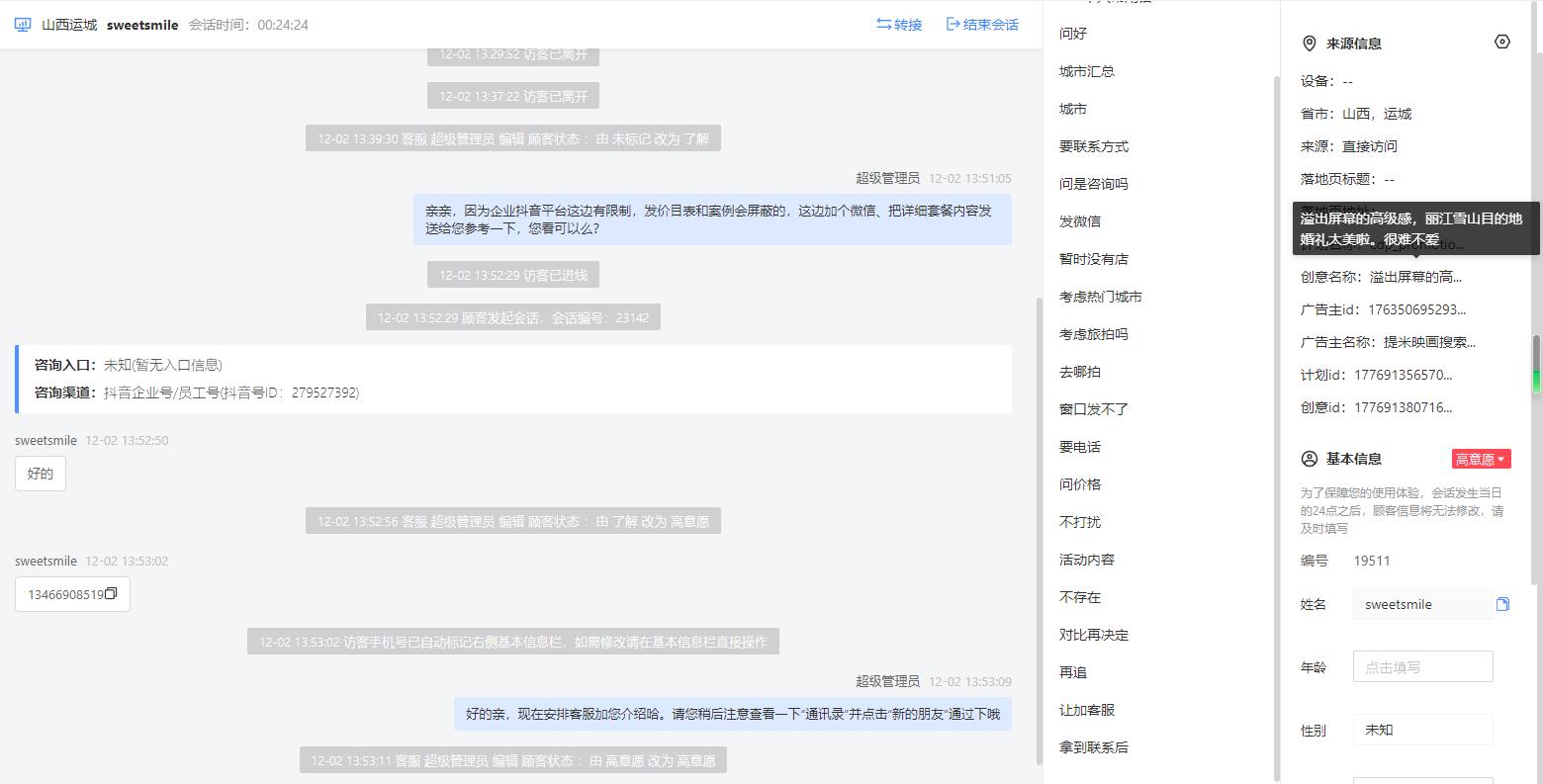Select quick reply 对比再决定
Screen dimensions: 1543x784
point(1094,635)
